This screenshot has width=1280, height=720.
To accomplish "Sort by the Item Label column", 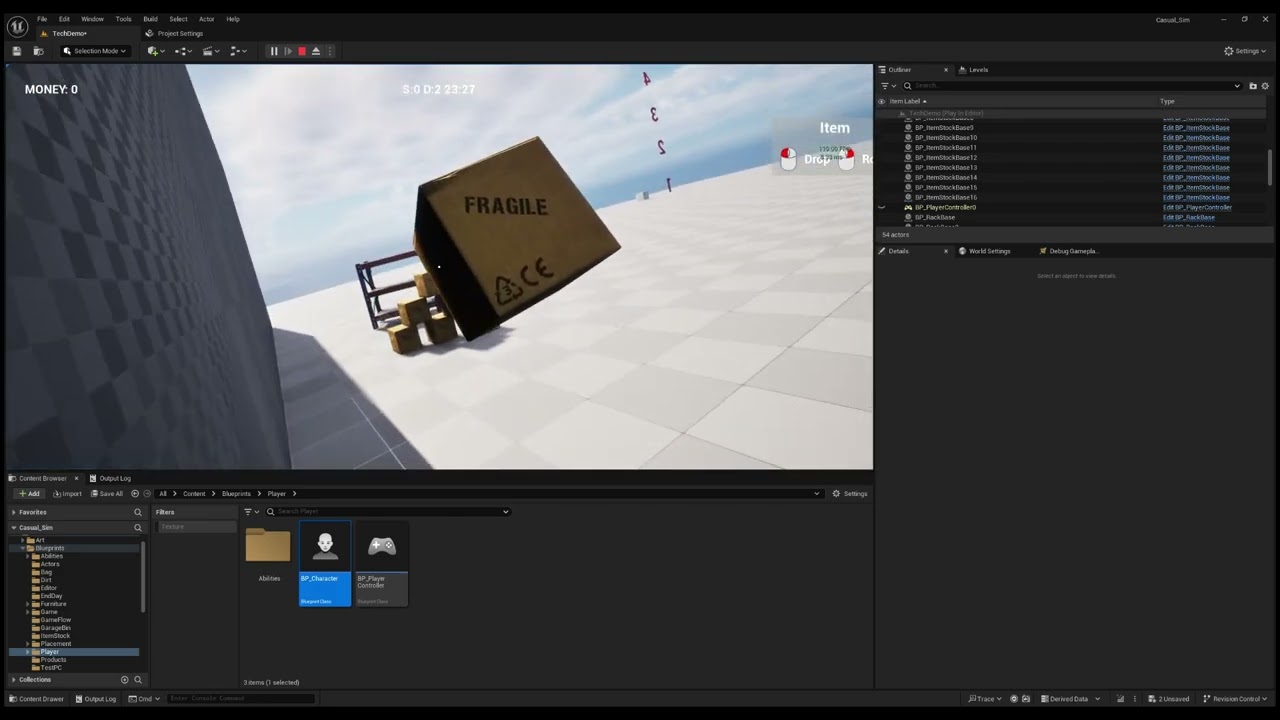I will click(908, 101).
